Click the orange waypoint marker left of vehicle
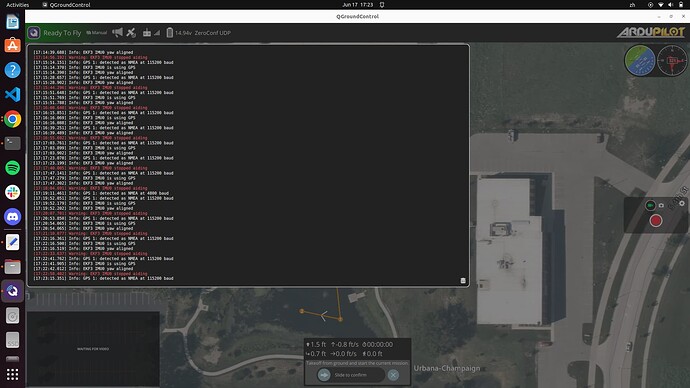This screenshot has height=388, width=690. pos(301,311)
